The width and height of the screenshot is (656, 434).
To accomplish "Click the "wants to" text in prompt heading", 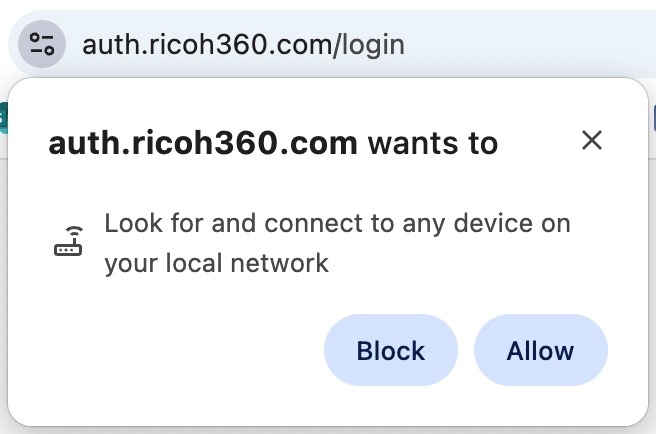I will pos(433,143).
